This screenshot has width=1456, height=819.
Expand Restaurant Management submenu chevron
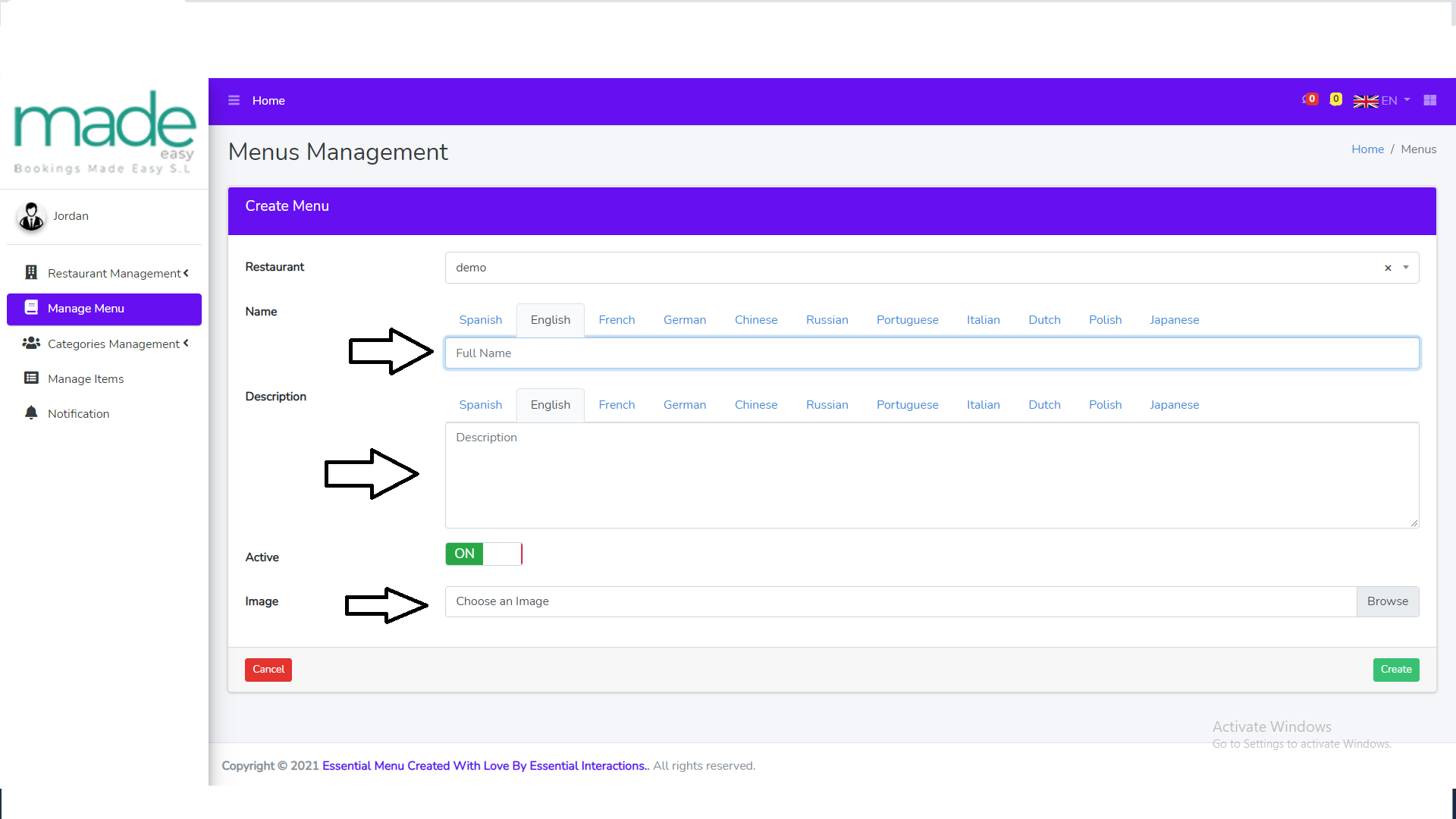(x=186, y=272)
